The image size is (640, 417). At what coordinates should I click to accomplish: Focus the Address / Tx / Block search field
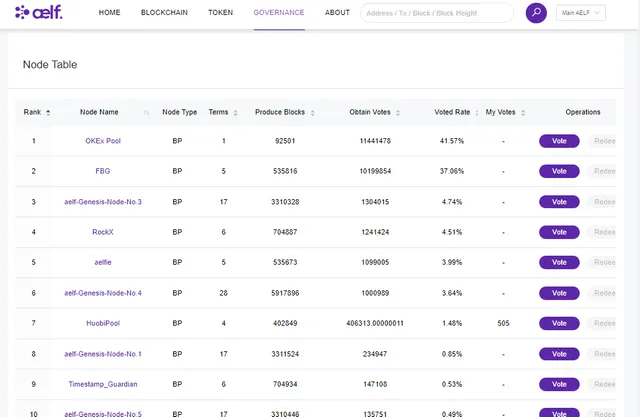[x=437, y=13]
